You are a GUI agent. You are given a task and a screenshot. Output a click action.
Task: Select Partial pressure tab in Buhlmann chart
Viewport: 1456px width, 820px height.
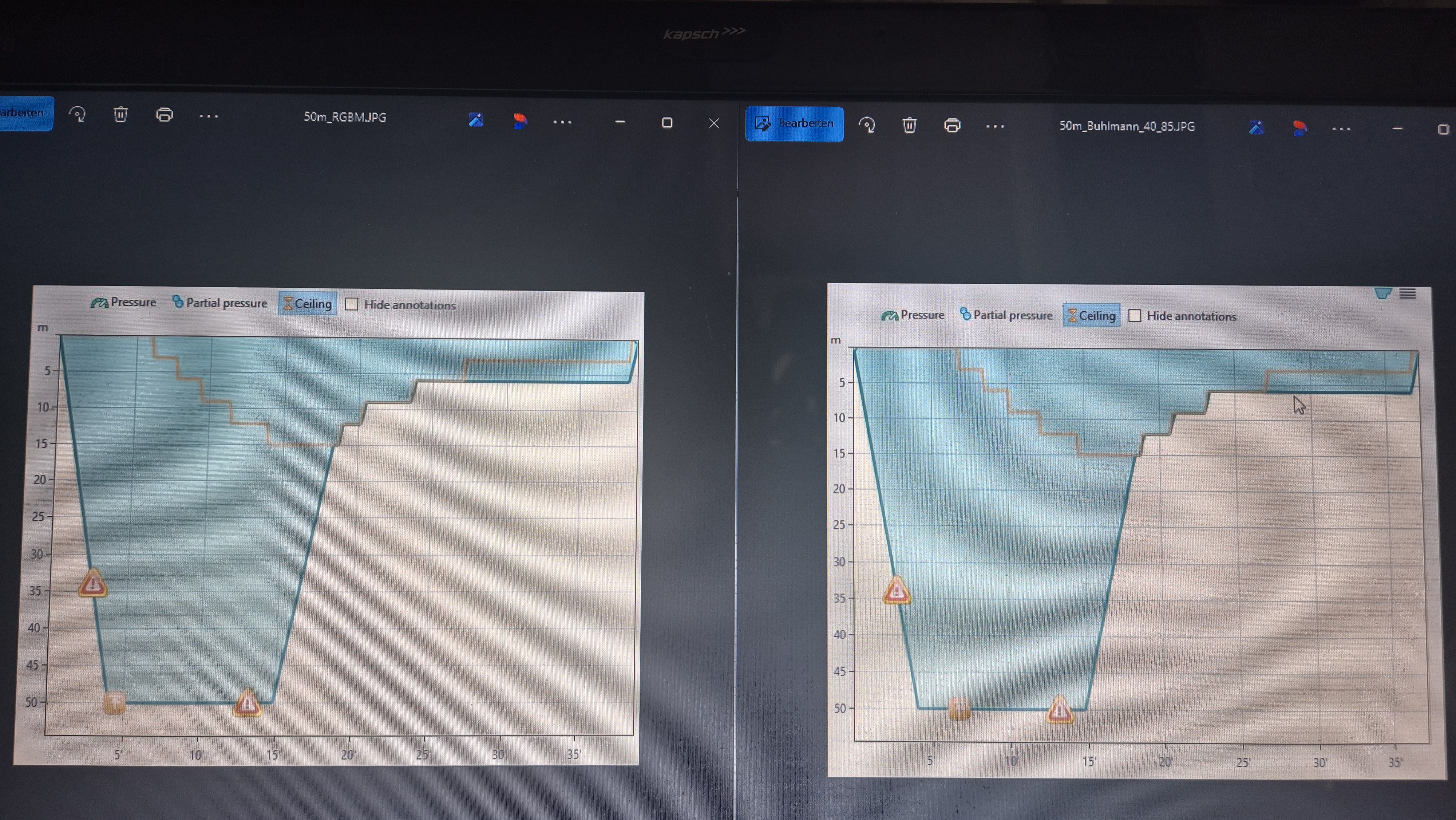click(x=1006, y=315)
